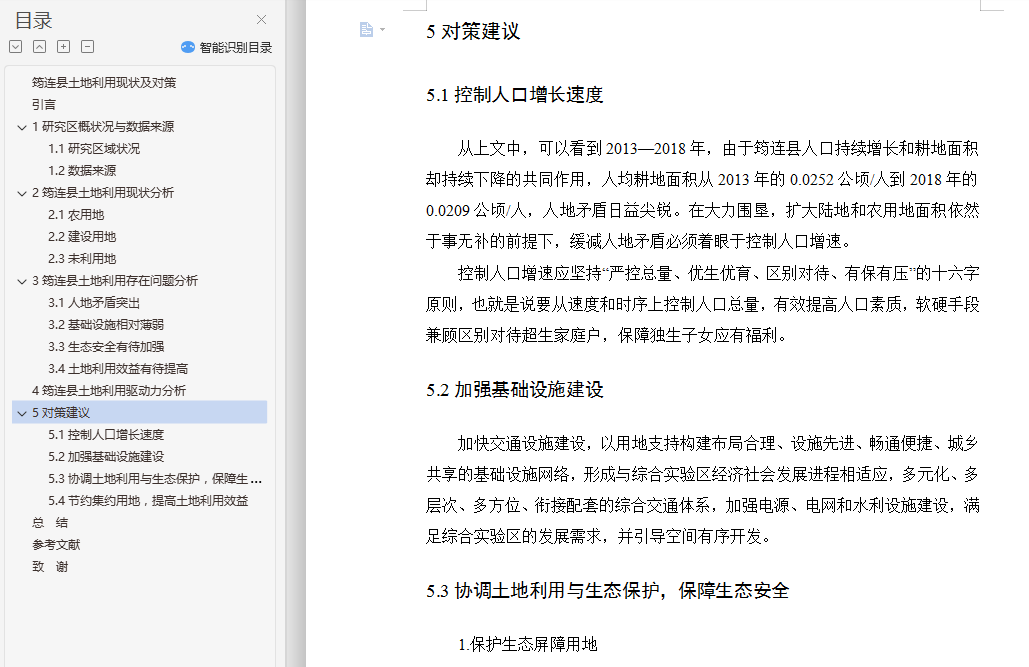The width and height of the screenshot is (1029, 667).
Task: Select '2.3 未利用地' in the outline
Action: 82,259
